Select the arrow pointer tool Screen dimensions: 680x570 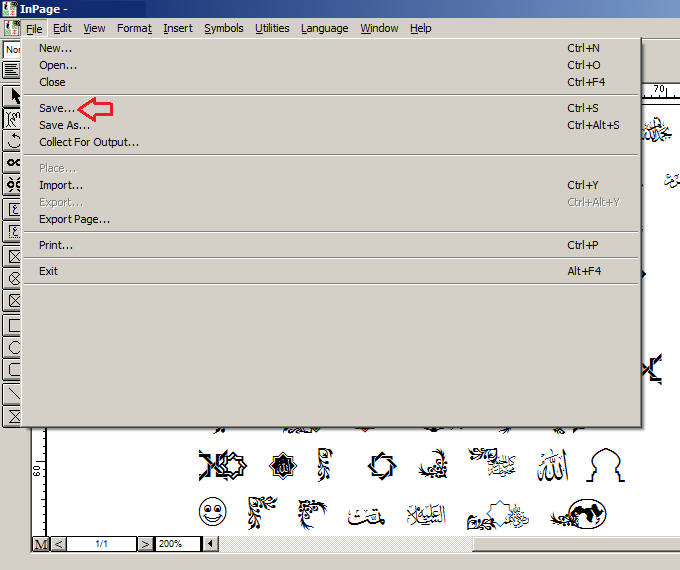[x=13, y=96]
